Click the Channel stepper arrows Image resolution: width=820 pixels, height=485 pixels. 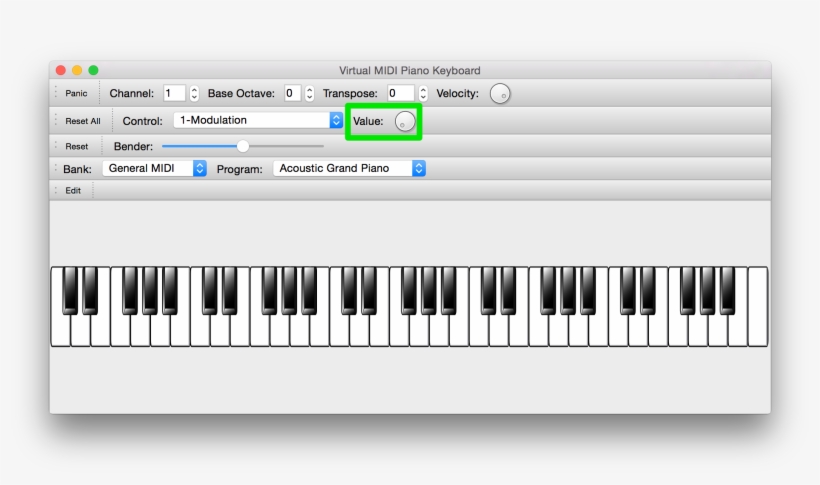click(x=194, y=93)
